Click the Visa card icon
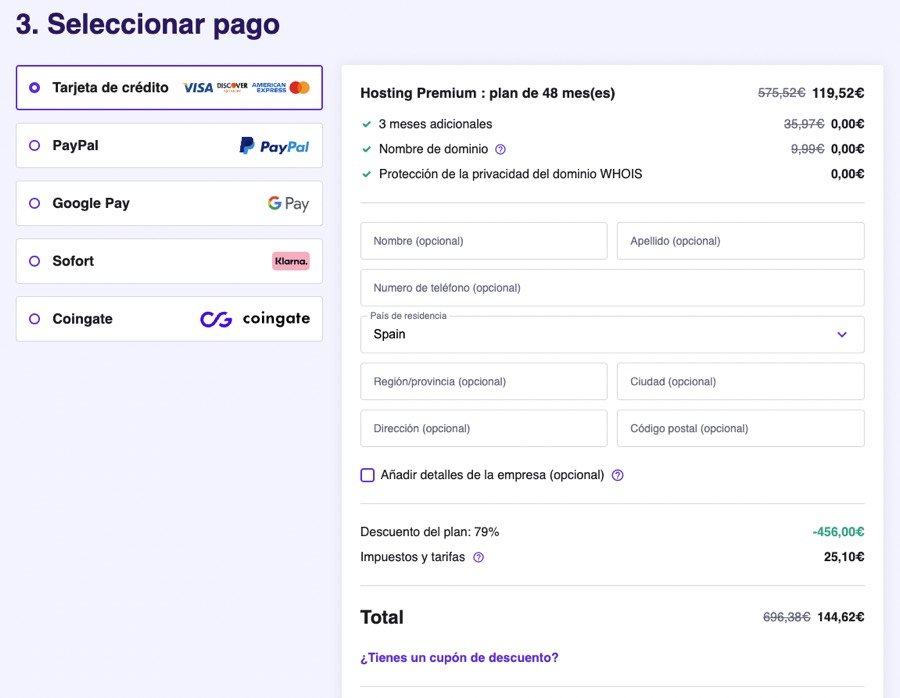 [x=198, y=87]
